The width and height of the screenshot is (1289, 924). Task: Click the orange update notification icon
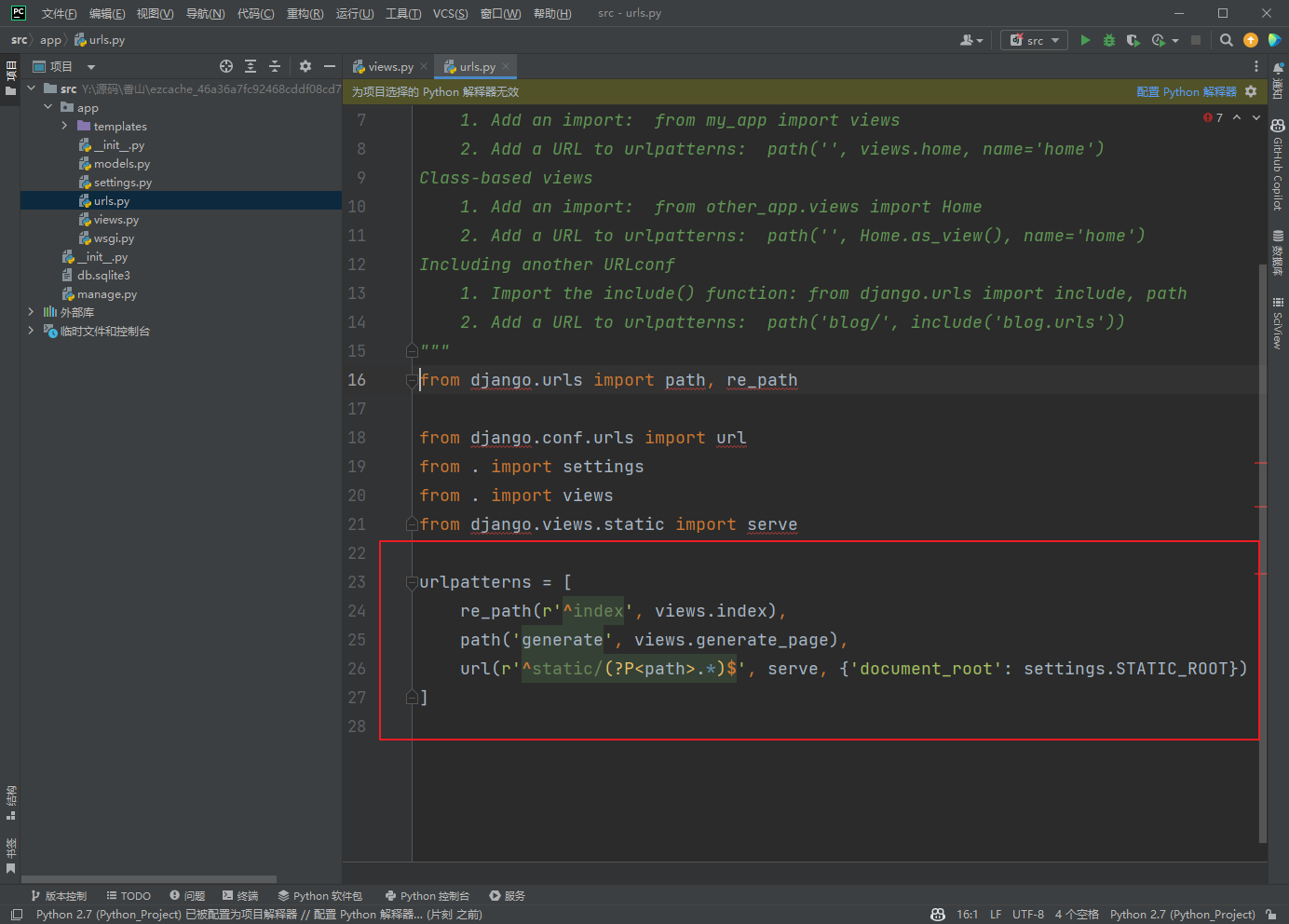(x=1251, y=40)
